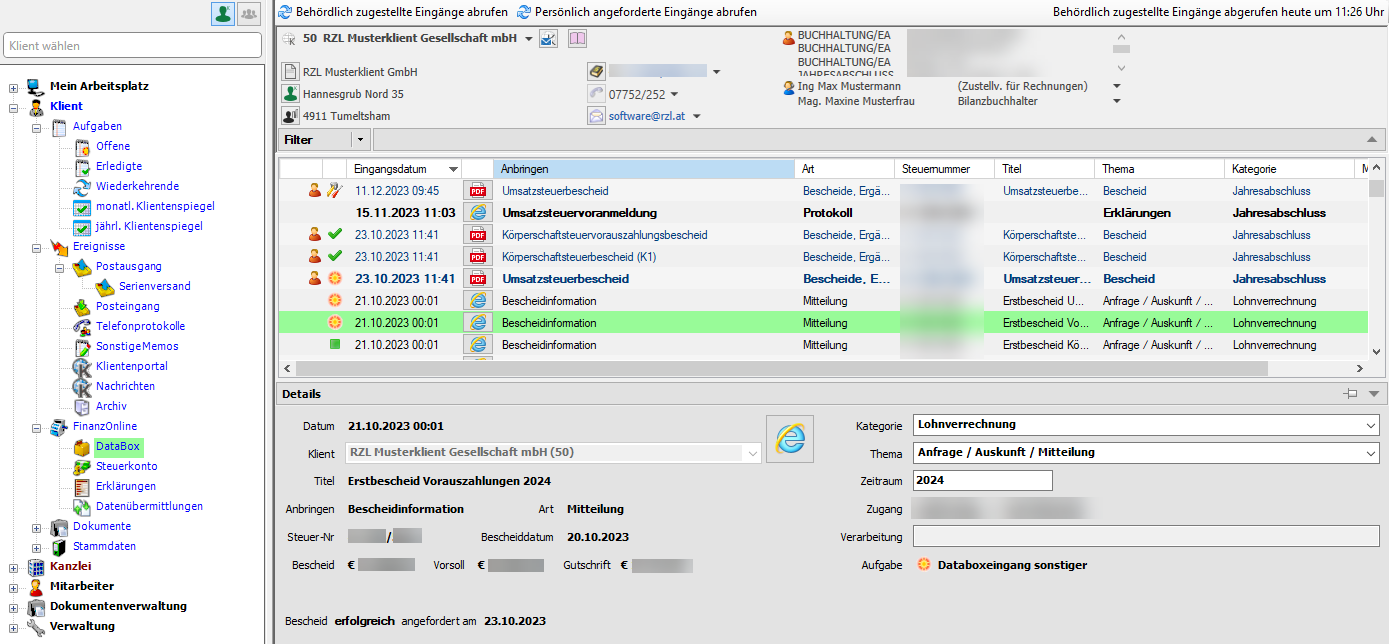
Task: Collapse the FinanzOnline tree node
Action: [37, 427]
